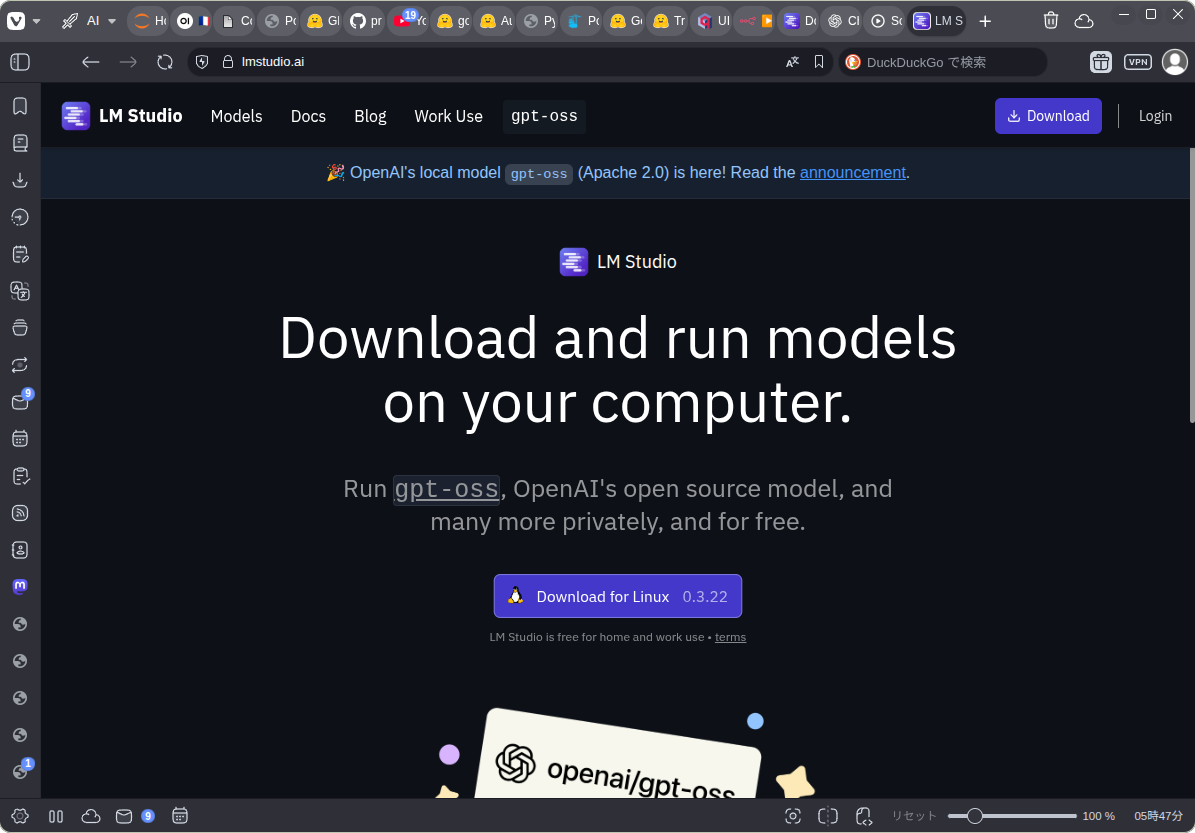
Task: Click the gpt-oss link in hero text
Action: coord(447,489)
